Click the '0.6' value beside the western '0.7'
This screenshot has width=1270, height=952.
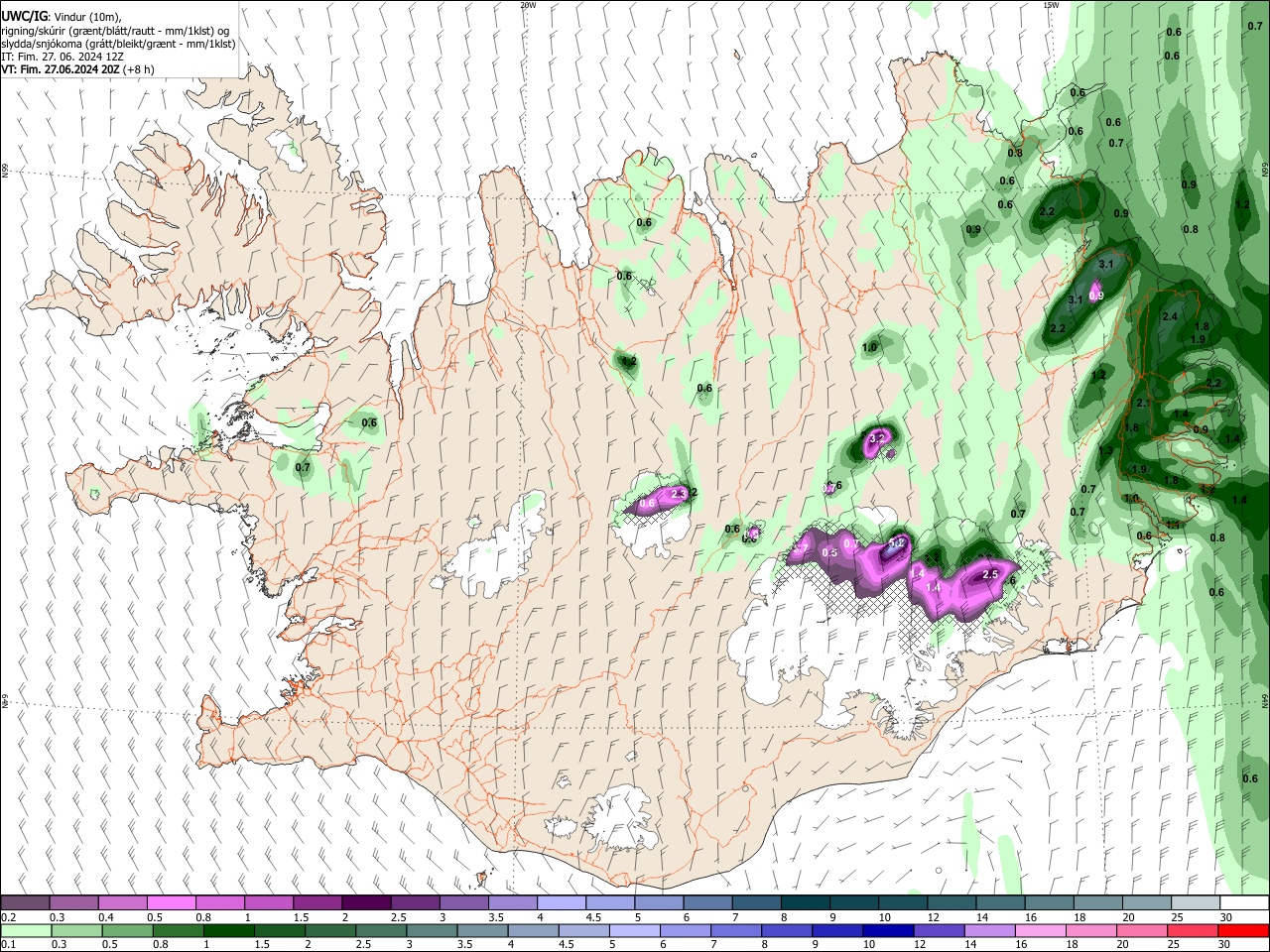tap(369, 423)
